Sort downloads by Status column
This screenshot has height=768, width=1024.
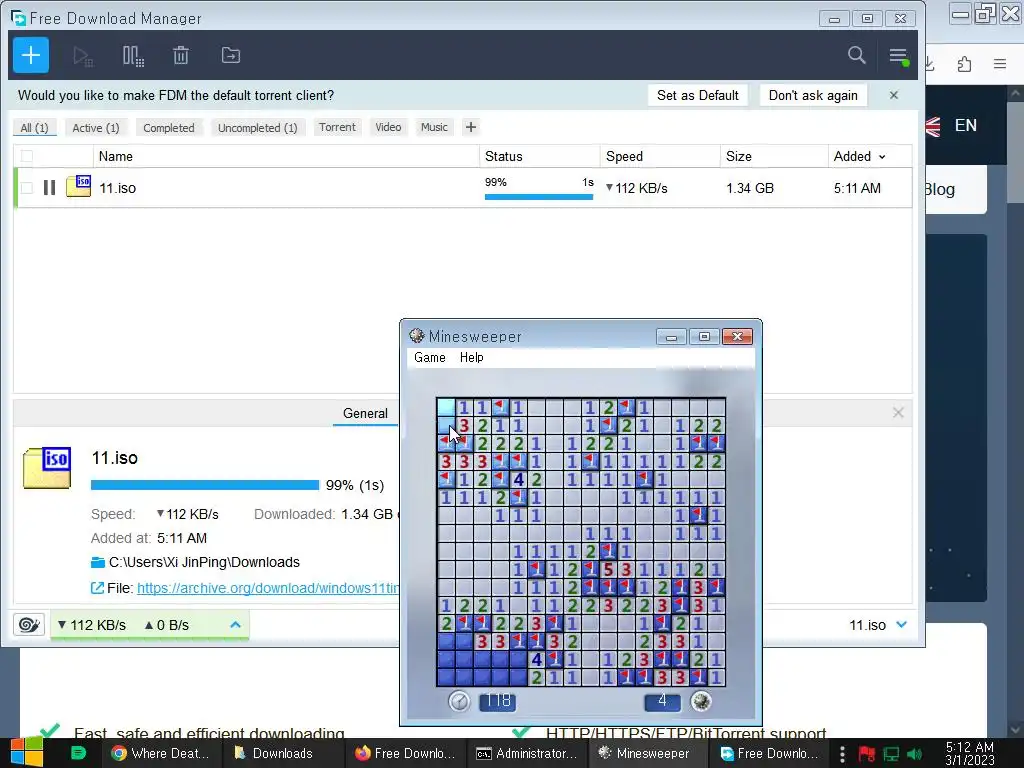click(504, 157)
